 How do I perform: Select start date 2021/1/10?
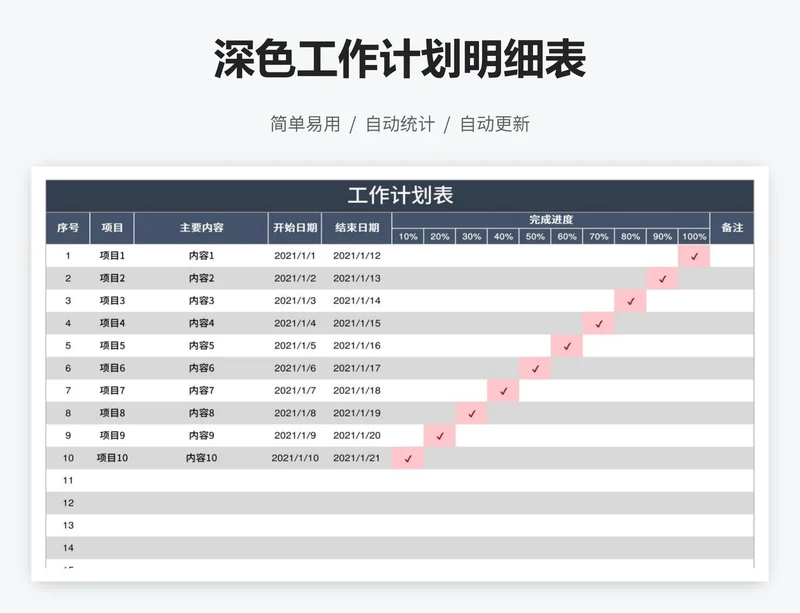click(295, 458)
